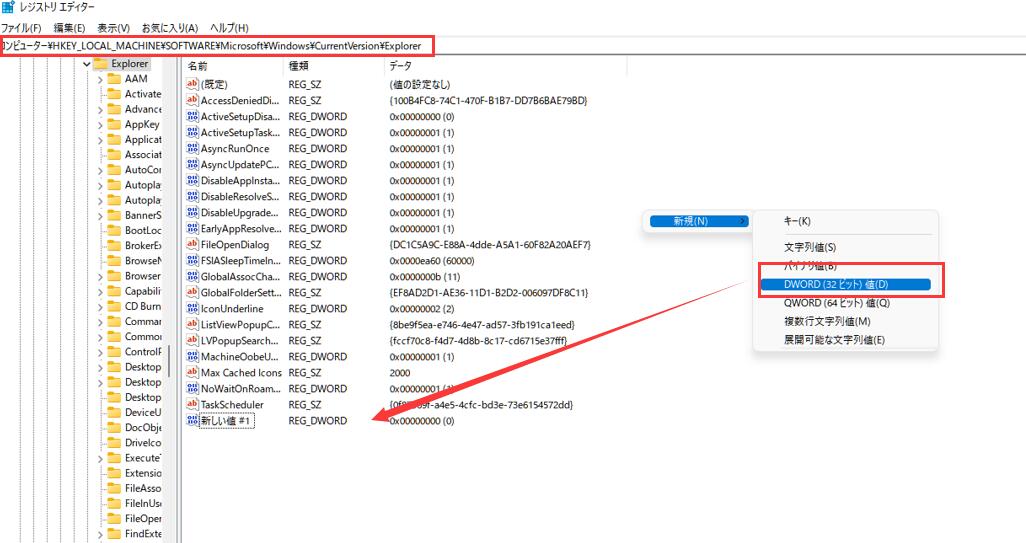Viewport: 1026px width, 543px height.
Task: Click the DWORD icon for AsyncRunOnce
Action: pyautogui.click(x=193, y=149)
